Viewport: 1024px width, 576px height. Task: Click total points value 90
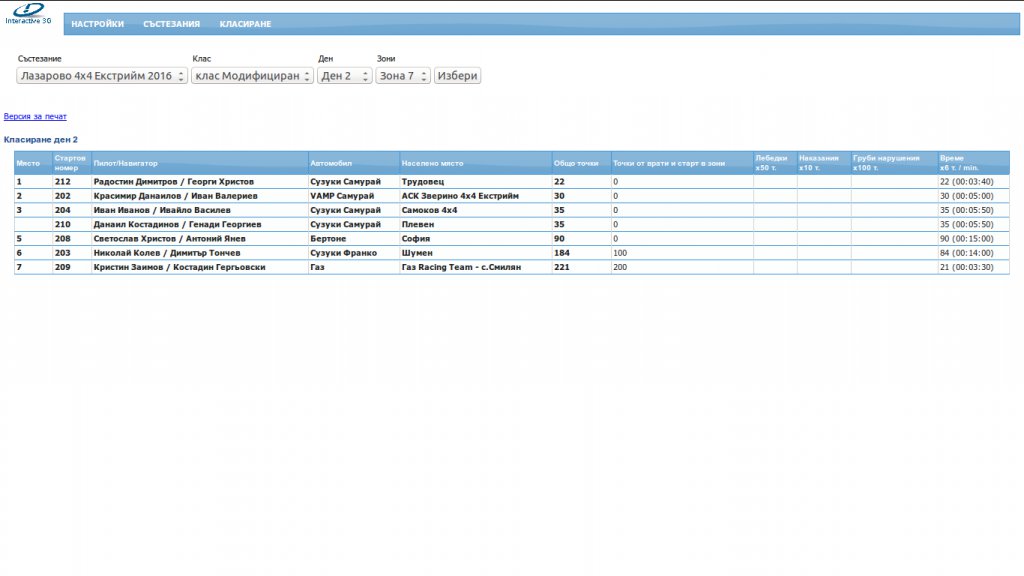(x=559, y=239)
